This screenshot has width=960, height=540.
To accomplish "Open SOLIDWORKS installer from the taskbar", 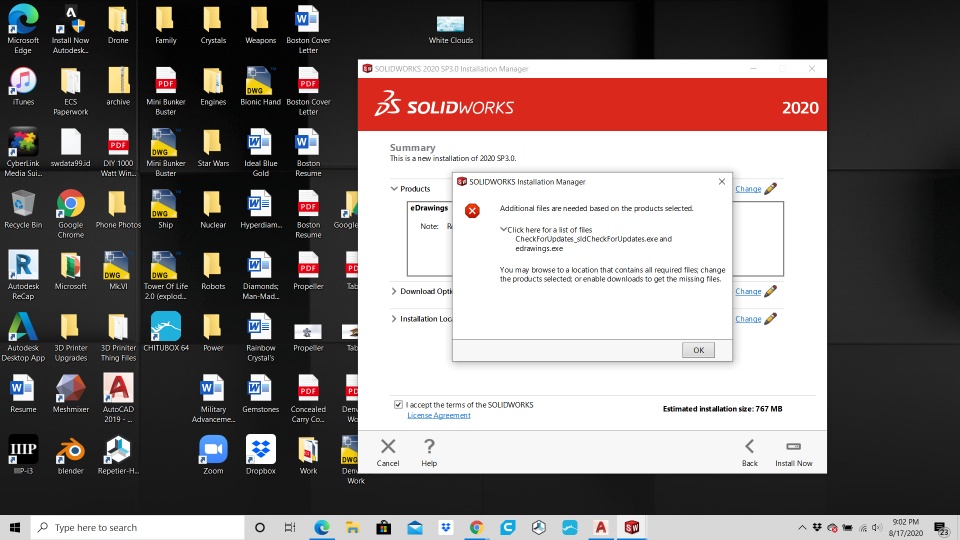I will pos(632,527).
